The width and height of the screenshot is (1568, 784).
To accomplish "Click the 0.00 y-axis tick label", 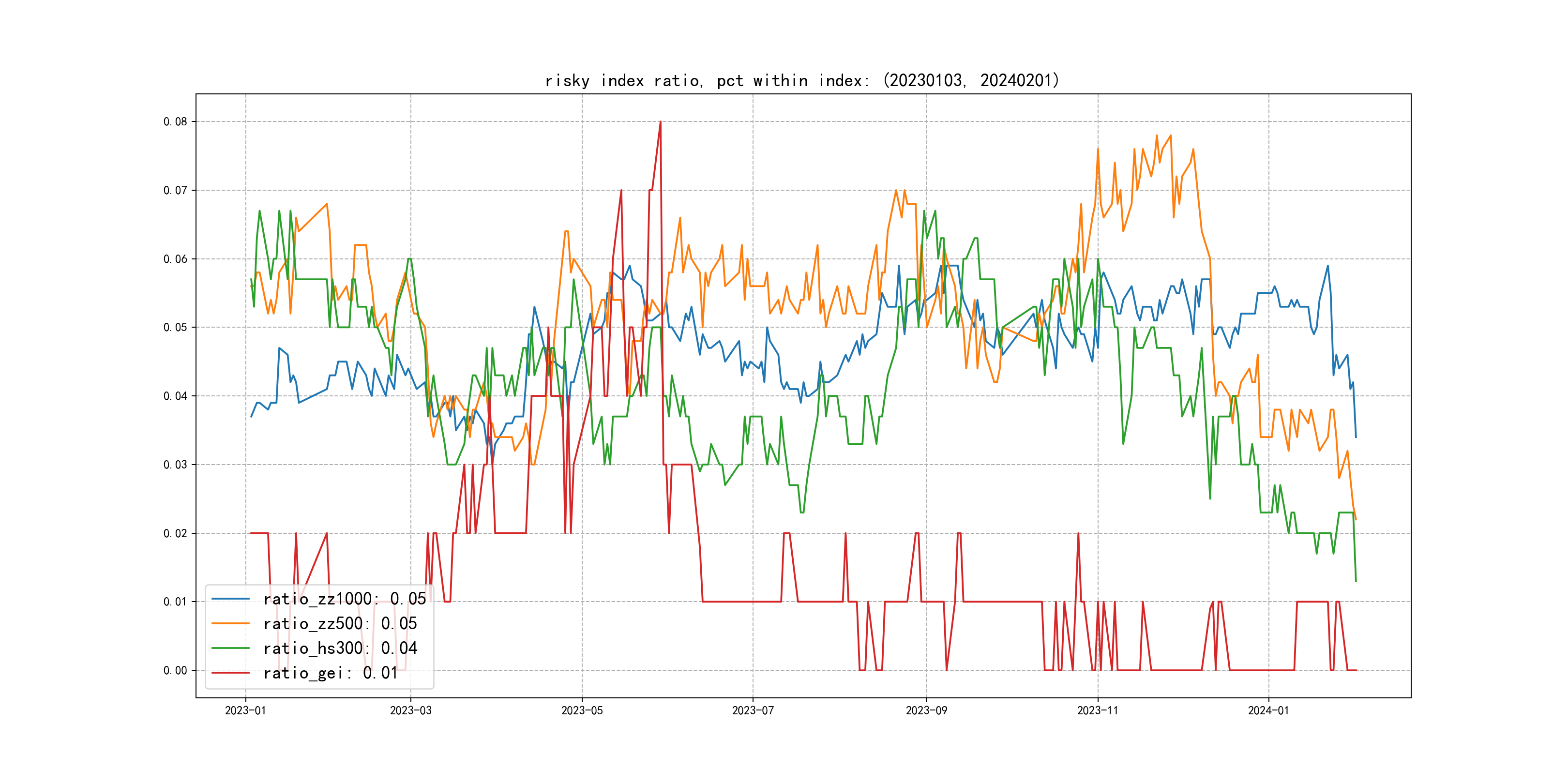I will click(175, 671).
